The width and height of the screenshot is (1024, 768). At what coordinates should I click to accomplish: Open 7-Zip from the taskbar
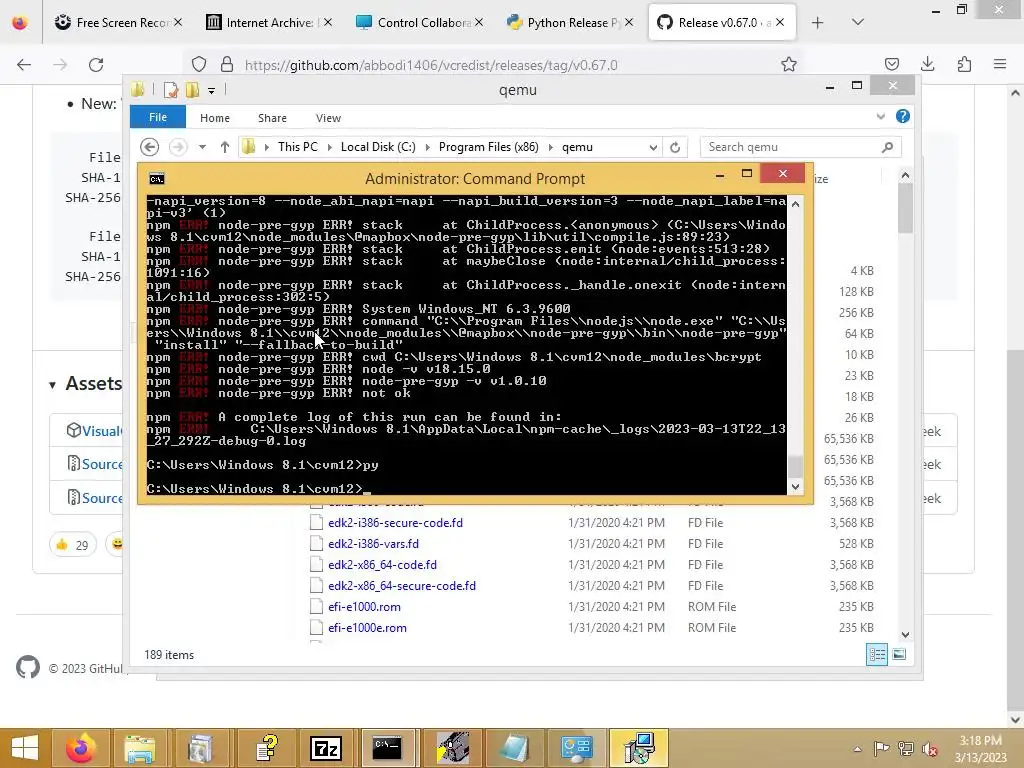pos(326,748)
